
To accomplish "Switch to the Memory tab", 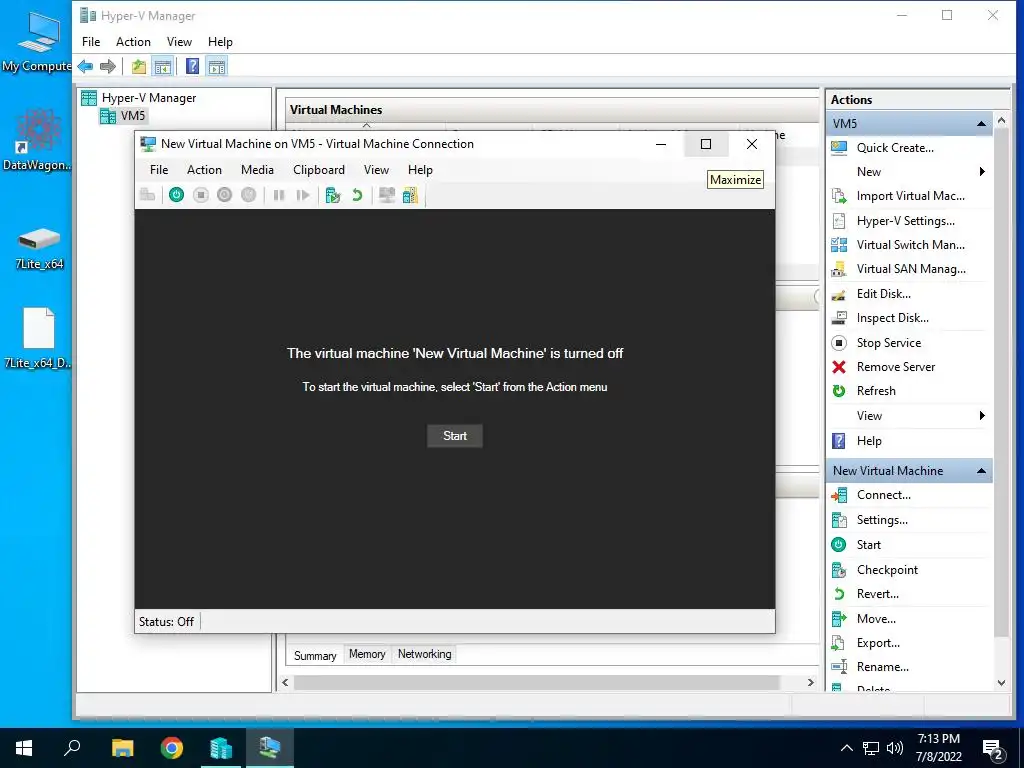I will [x=367, y=654].
